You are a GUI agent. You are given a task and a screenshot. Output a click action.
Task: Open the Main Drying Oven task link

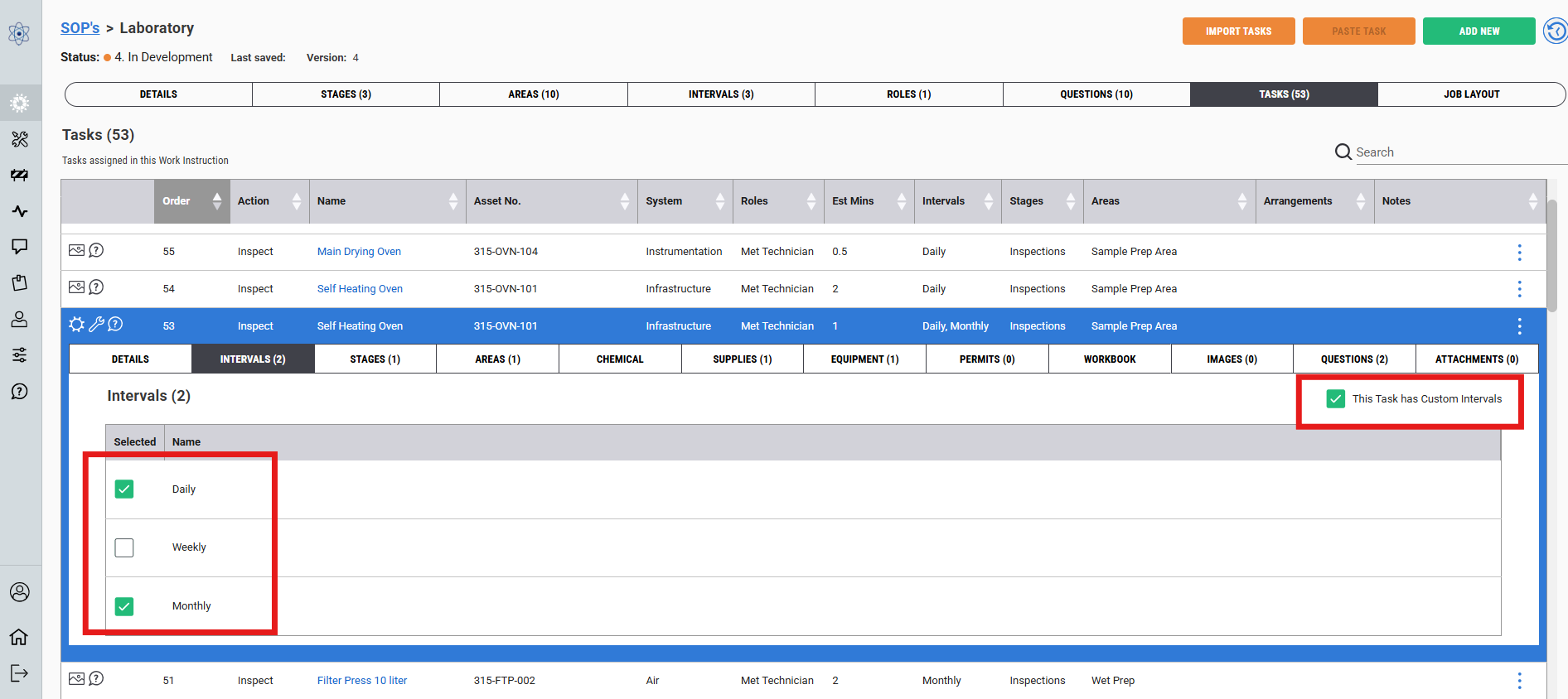pyautogui.click(x=359, y=252)
